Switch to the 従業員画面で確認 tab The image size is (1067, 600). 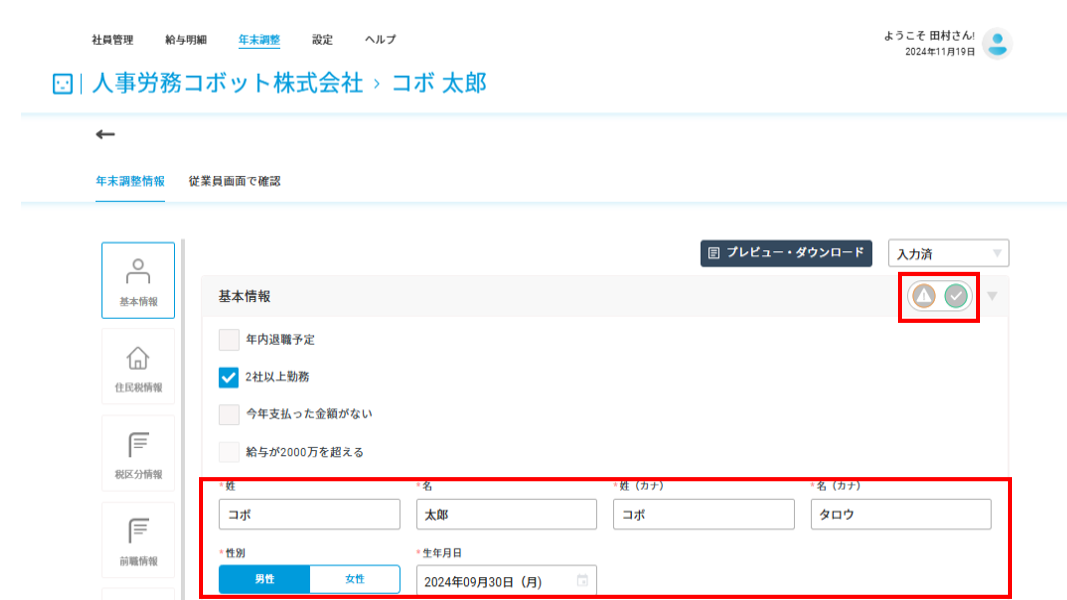[x=235, y=181]
